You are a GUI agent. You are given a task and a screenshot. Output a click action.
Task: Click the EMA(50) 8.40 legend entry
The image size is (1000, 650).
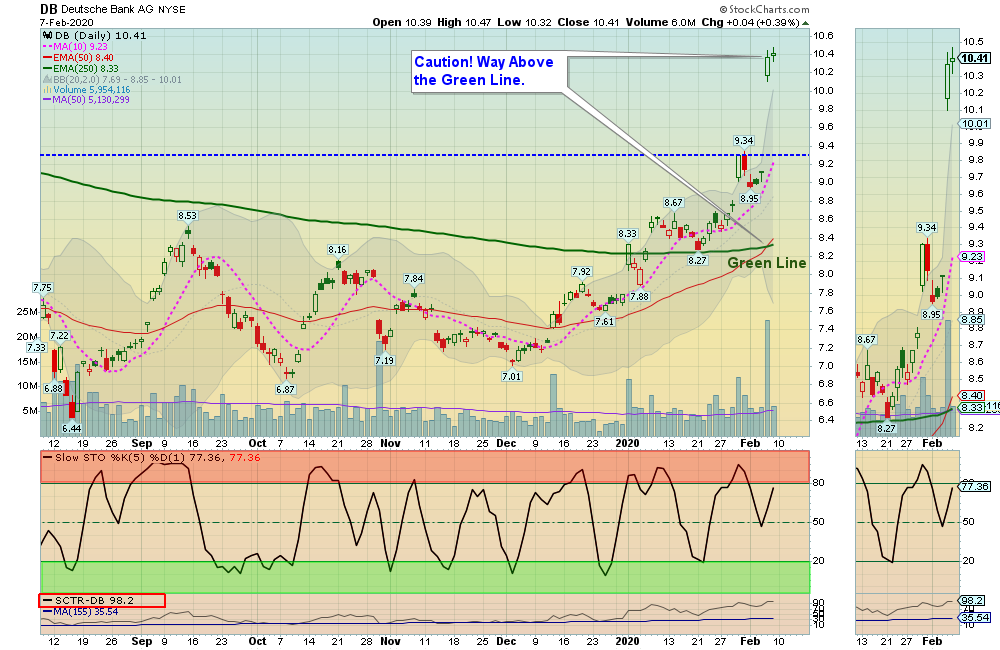[78, 57]
